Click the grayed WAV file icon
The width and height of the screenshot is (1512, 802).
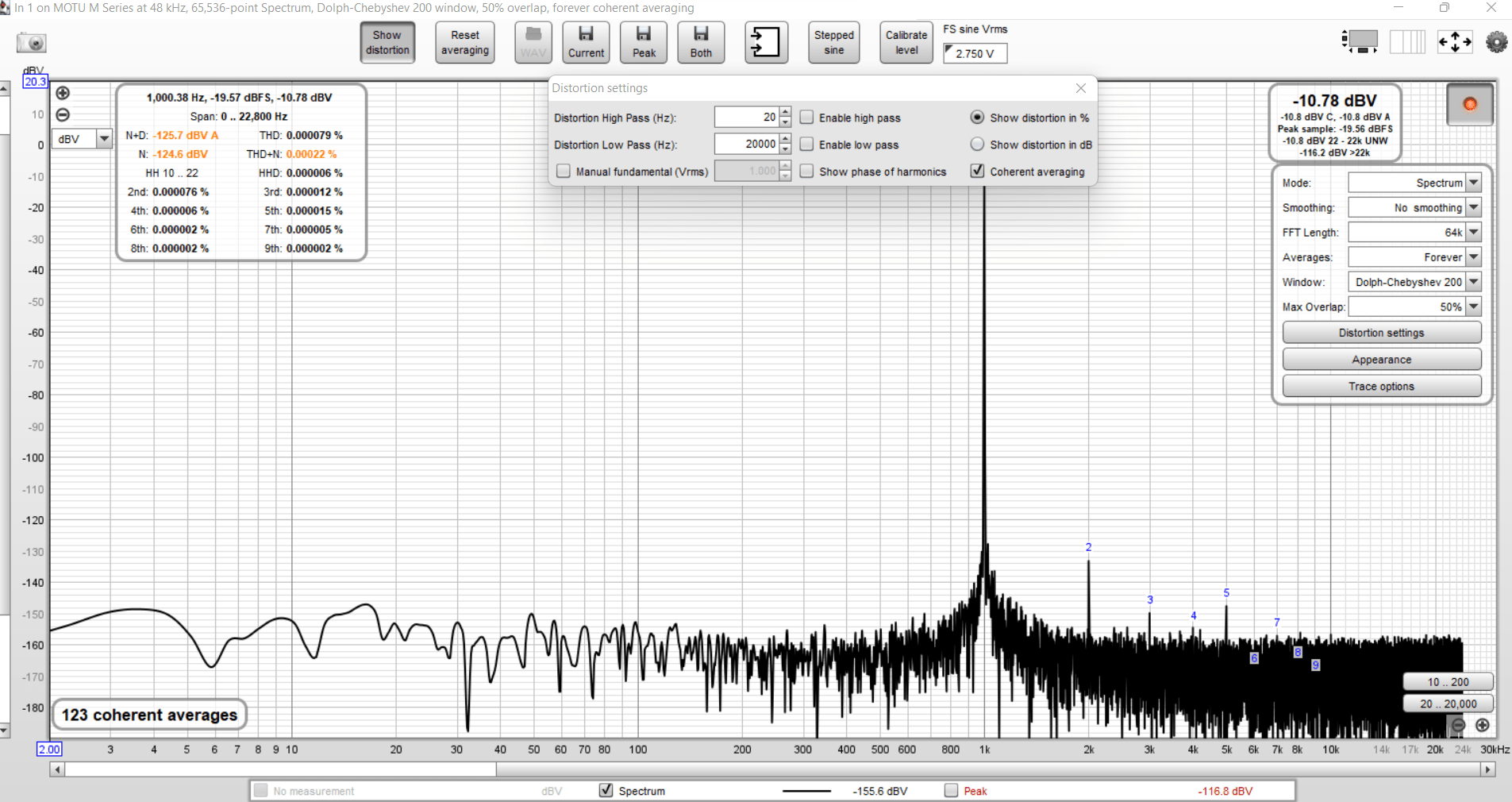point(533,42)
